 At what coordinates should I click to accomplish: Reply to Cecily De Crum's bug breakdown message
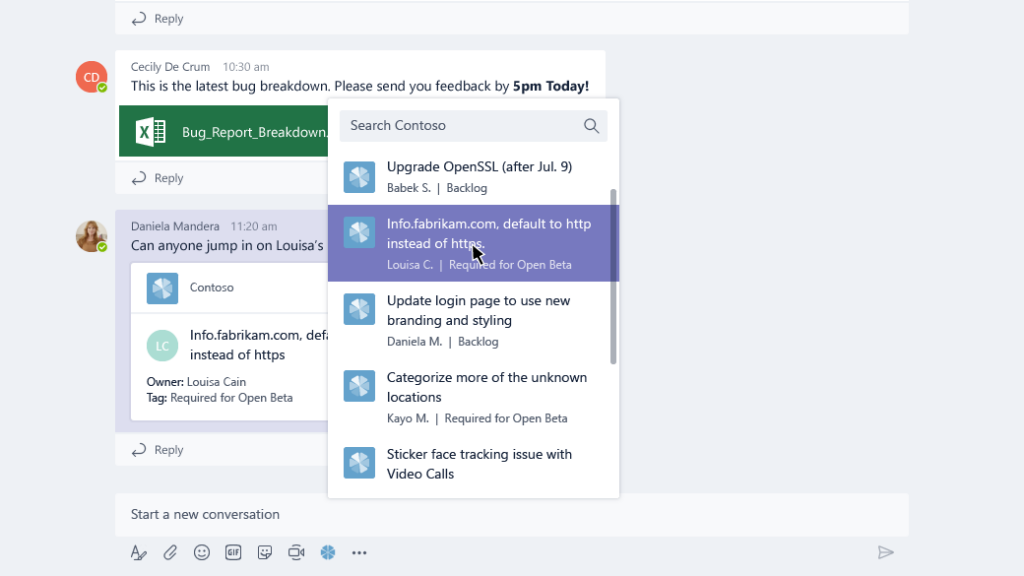point(157,178)
